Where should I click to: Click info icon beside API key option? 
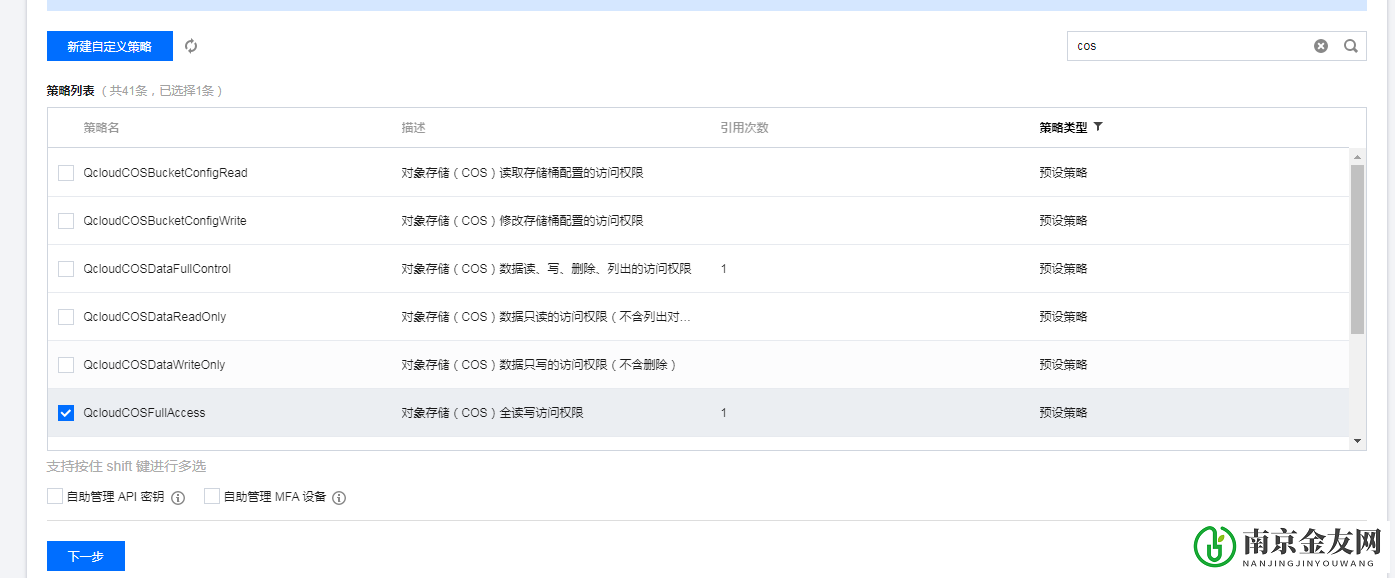tap(178, 497)
